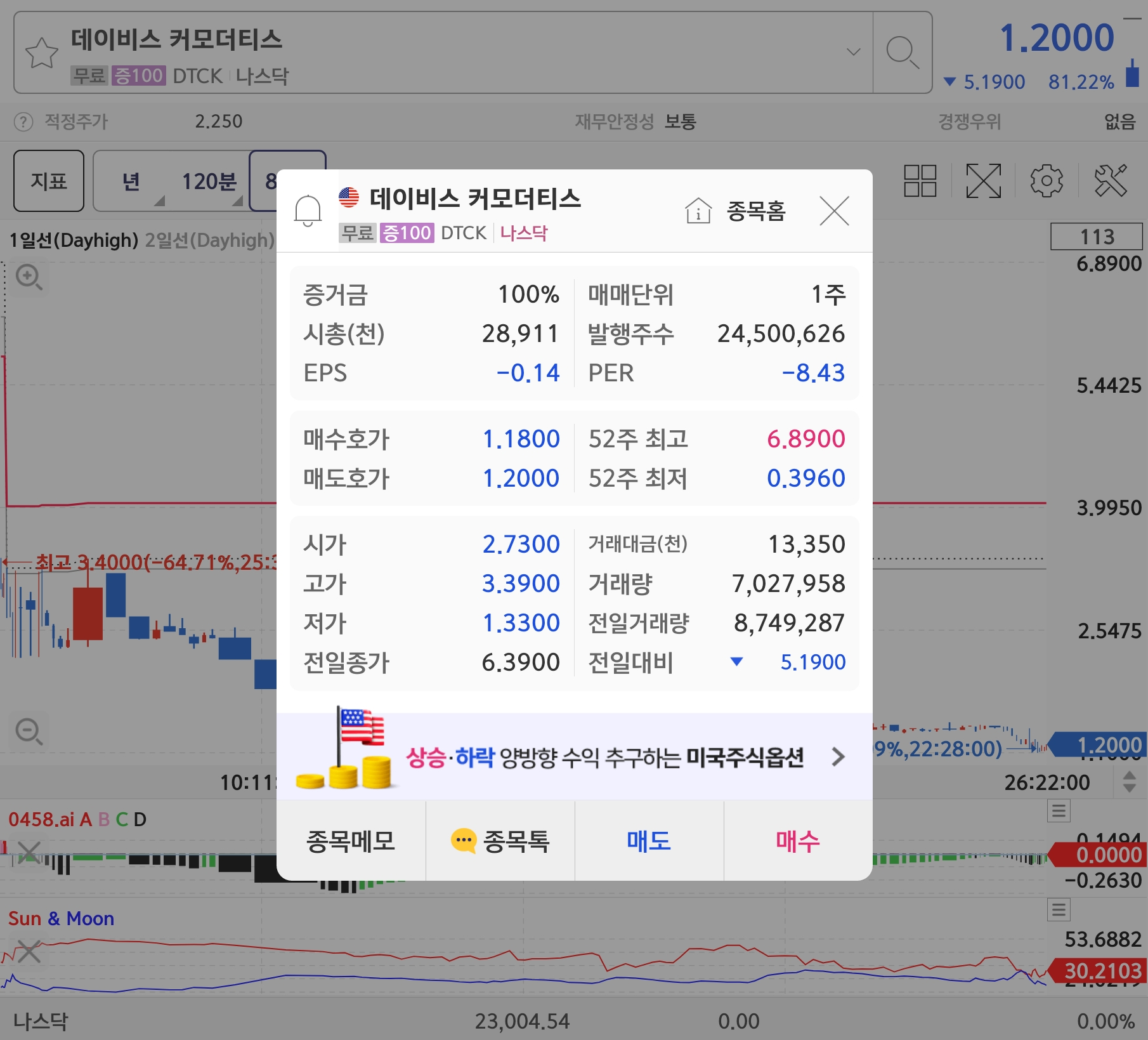Select the 저가 price 1.3300

tap(521, 622)
